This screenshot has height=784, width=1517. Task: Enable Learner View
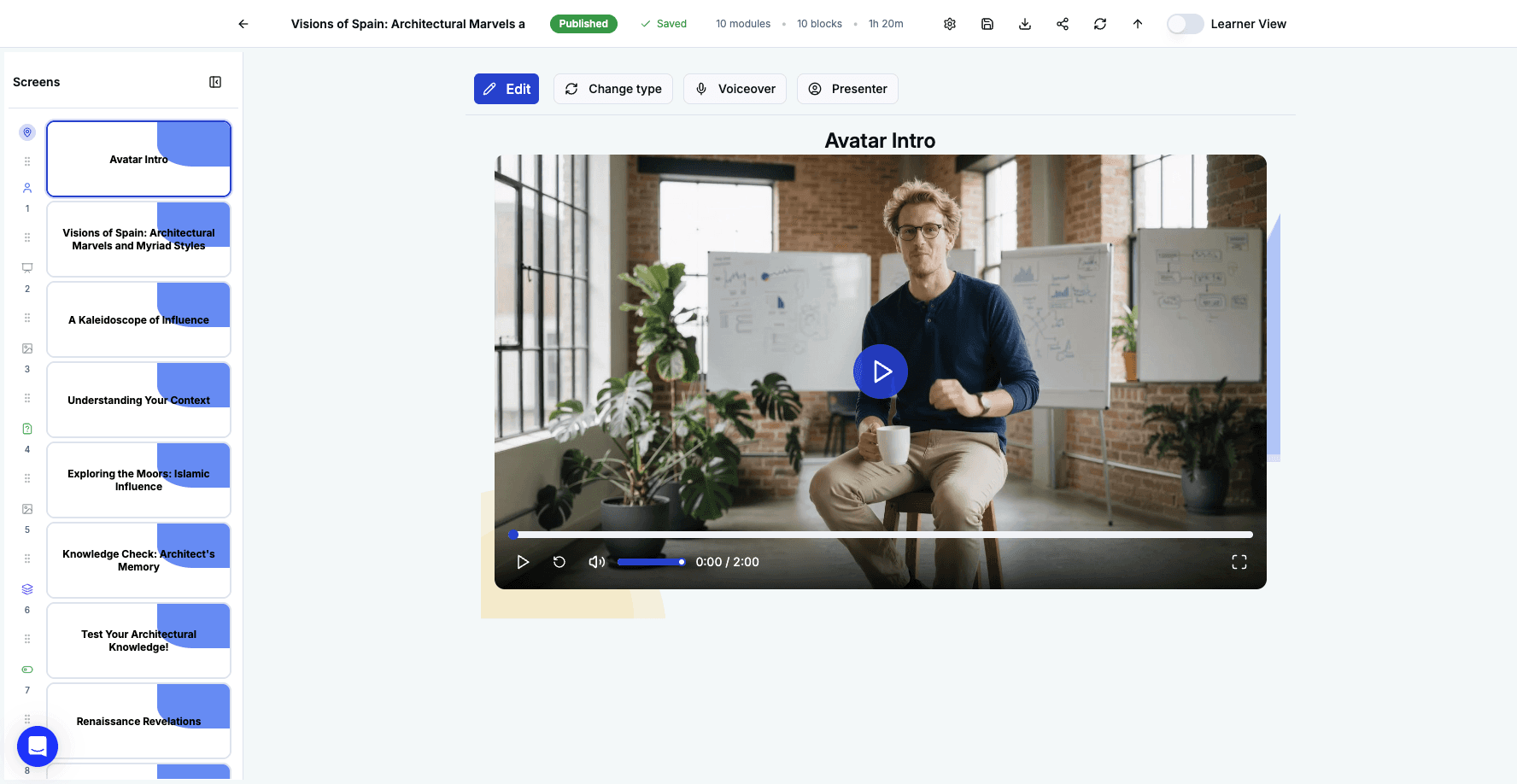1185,24
